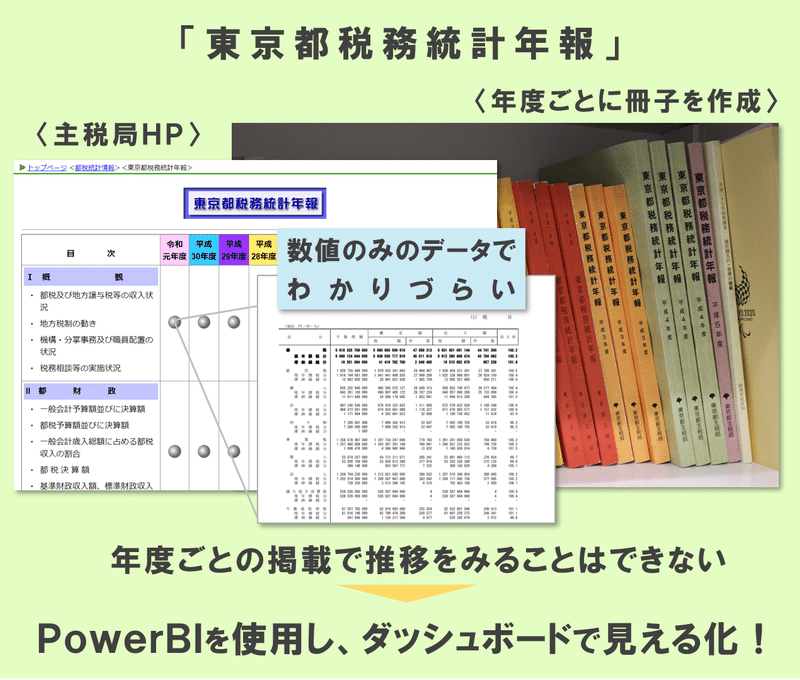
Task: Click 都税及び地方譲与税等の収入状況 item
Action: [x=96, y=301]
